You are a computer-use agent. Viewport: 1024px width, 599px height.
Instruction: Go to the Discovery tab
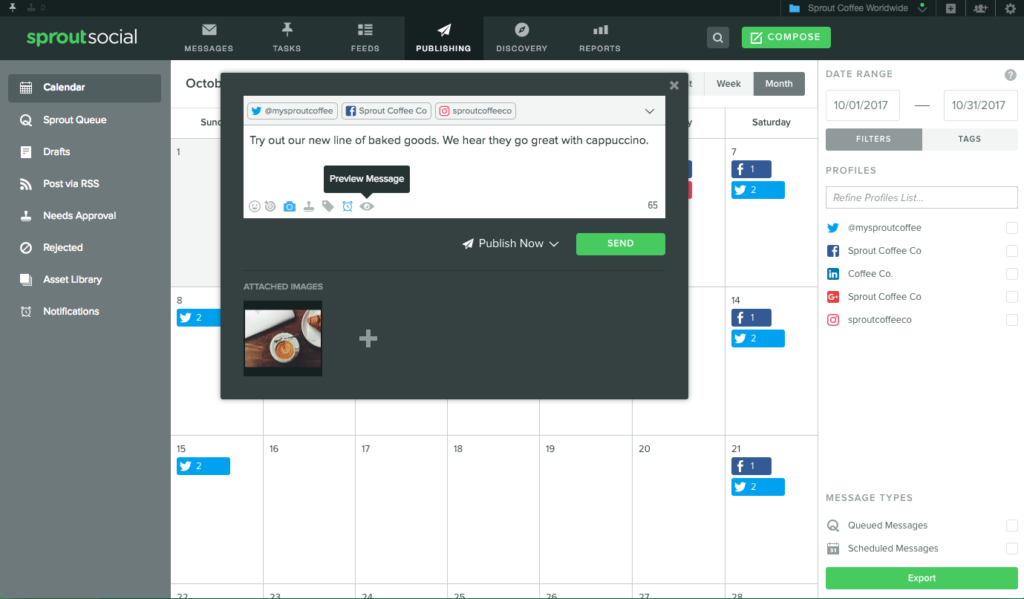(x=522, y=38)
